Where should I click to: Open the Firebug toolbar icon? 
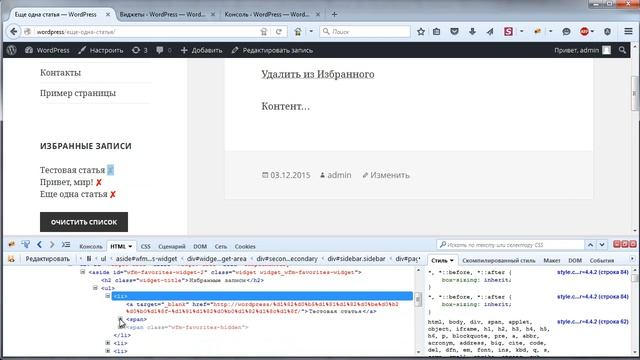(x=538, y=31)
